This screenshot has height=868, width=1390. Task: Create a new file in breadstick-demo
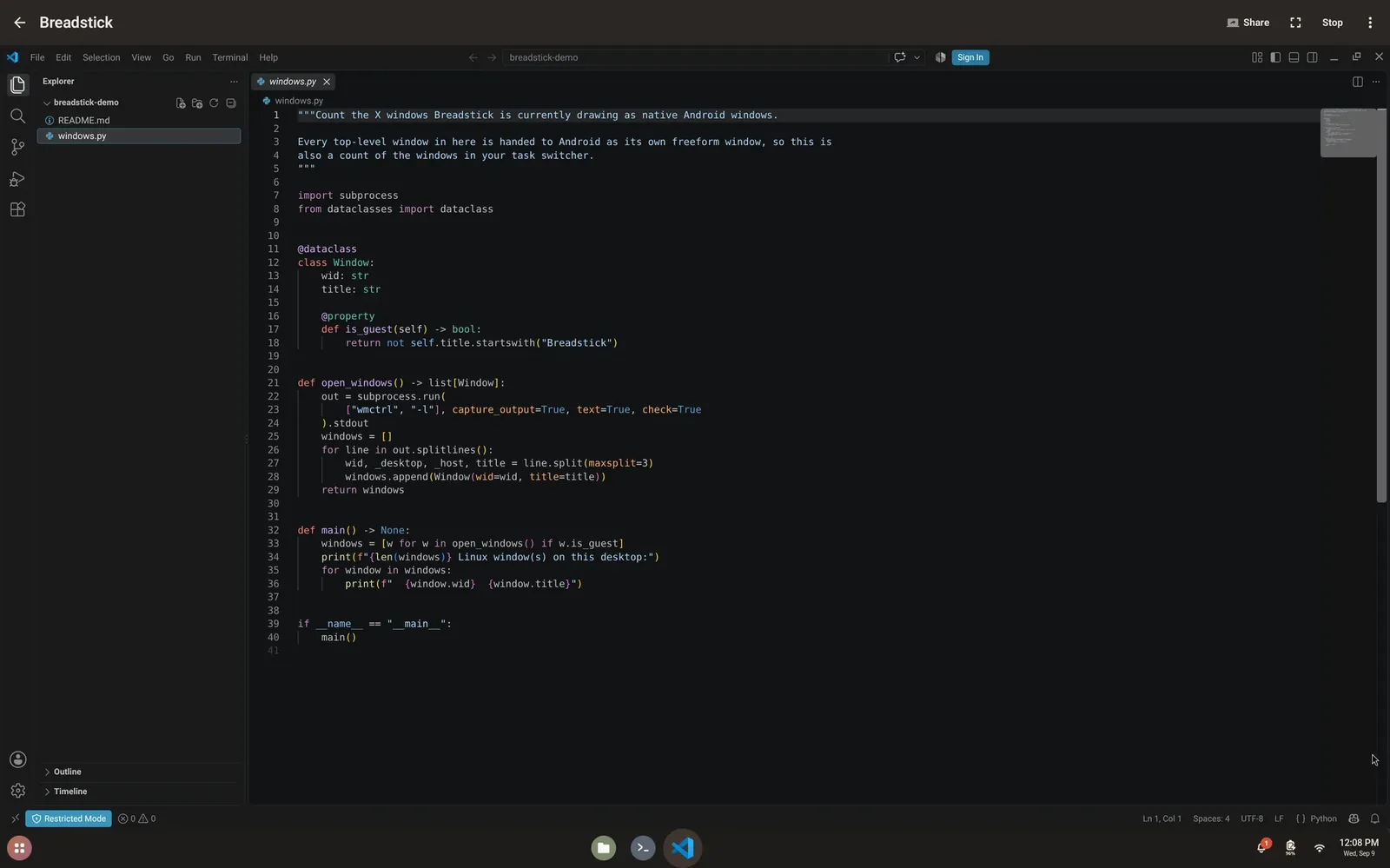(x=181, y=103)
